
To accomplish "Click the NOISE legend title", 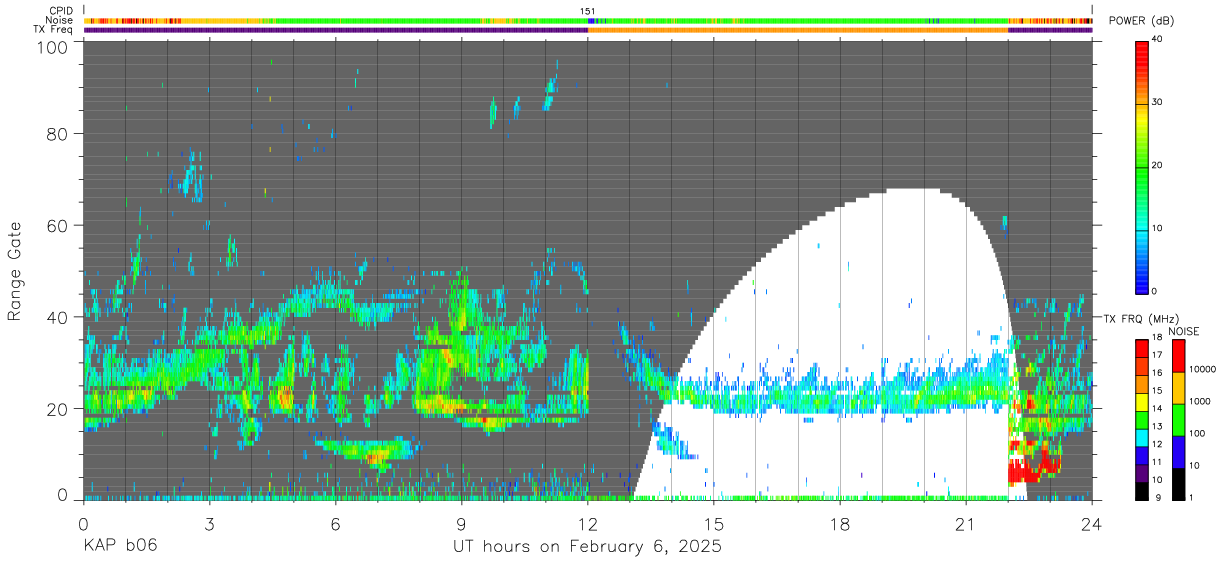I will (x=1183, y=331).
